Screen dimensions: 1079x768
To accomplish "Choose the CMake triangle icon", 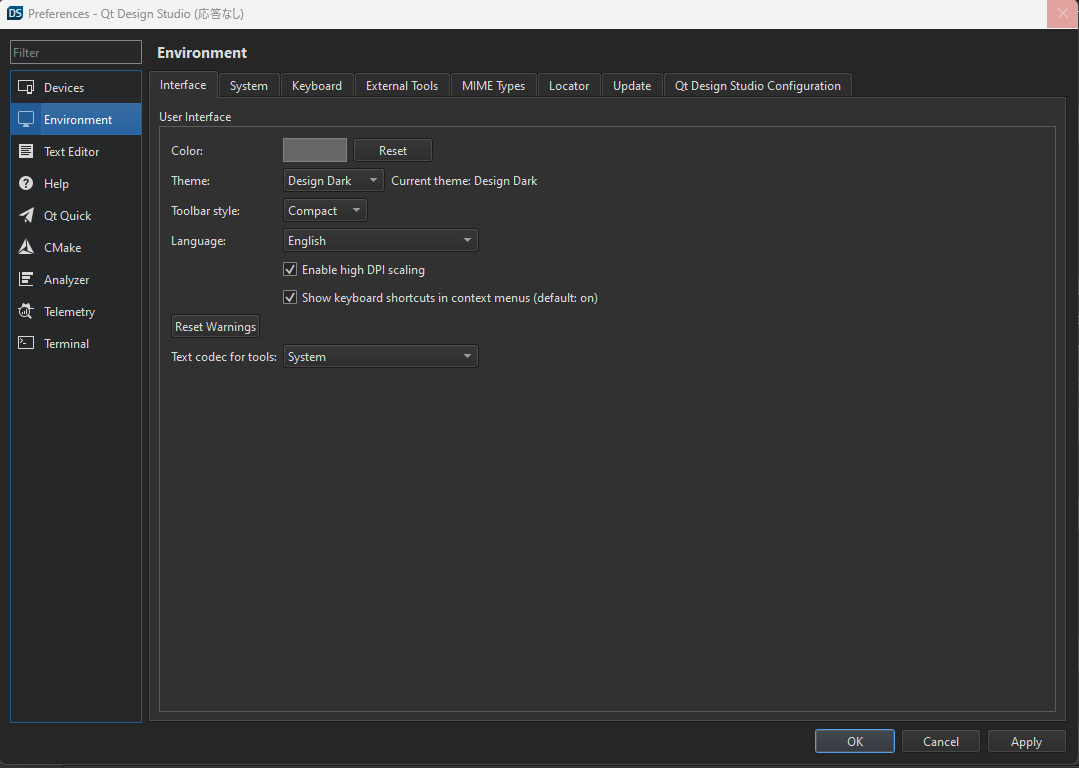I will click(26, 247).
